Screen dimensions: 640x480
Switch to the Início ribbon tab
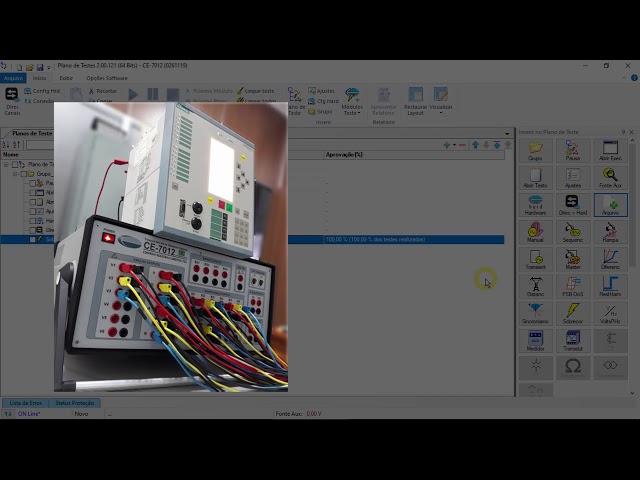(39, 78)
